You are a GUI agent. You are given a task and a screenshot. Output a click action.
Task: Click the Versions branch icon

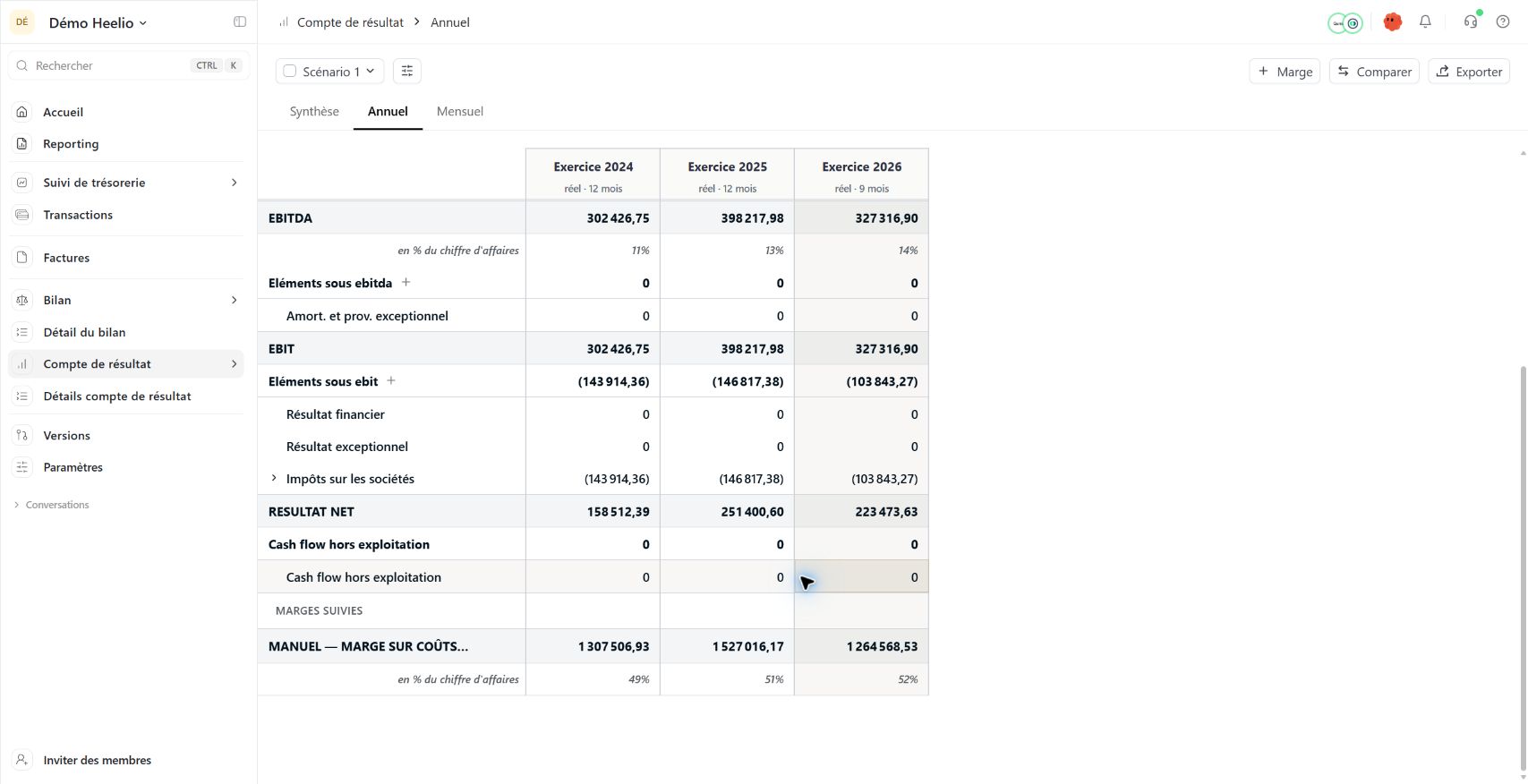coord(22,436)
